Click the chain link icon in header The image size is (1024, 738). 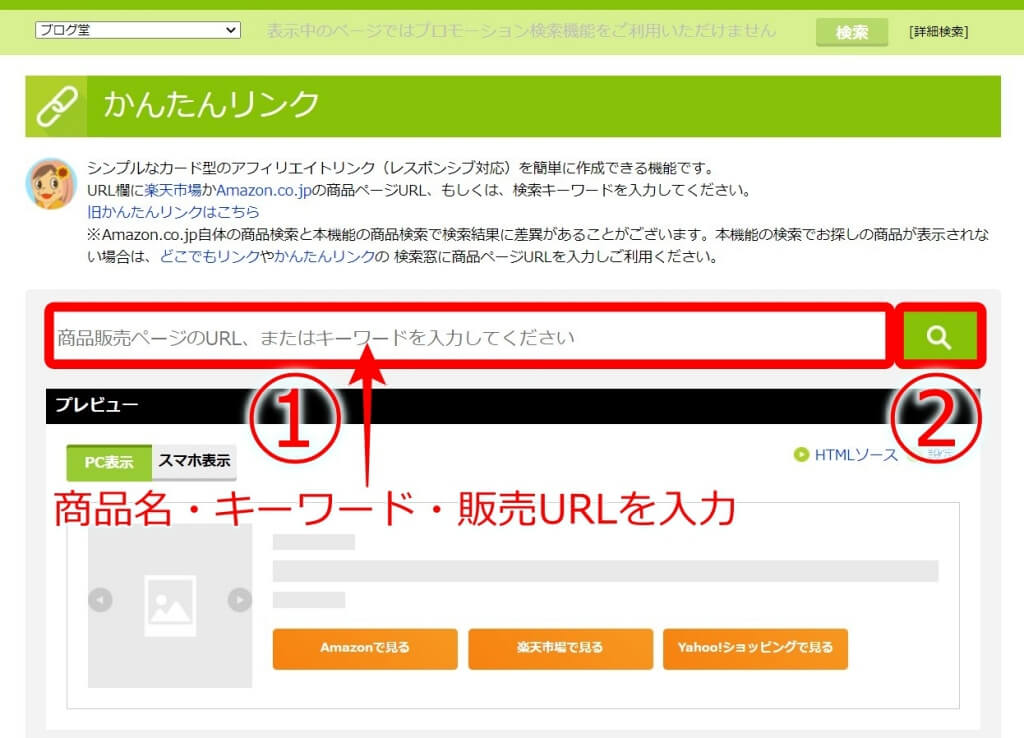(57, 106)
